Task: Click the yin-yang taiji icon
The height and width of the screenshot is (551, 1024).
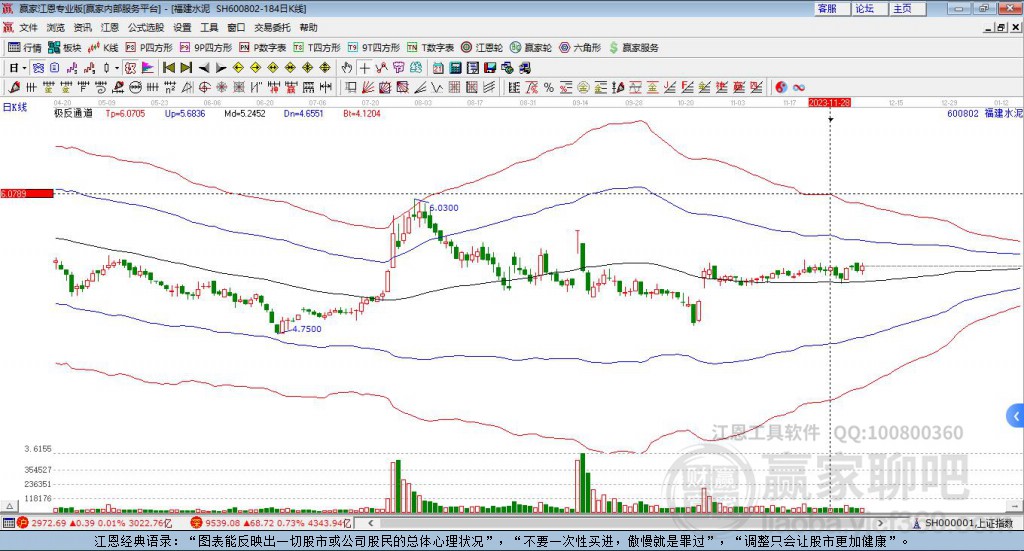Action: [x=781, y=87]
